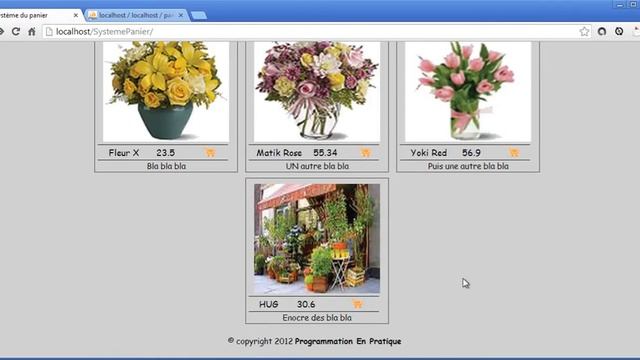
Task: Switch to the localhost phpMyAdmin tab
Action: [x=136, y=15]
